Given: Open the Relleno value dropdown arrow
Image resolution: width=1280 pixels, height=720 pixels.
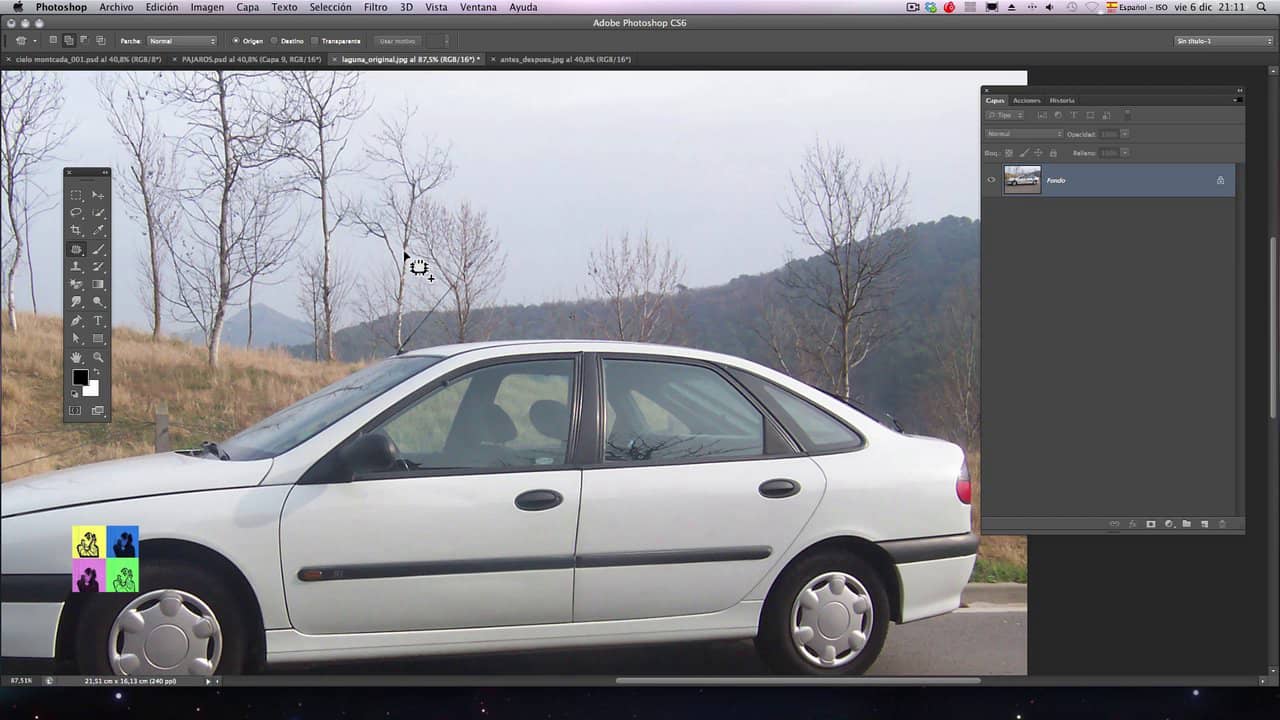Looking at the screenshot, I should (1125, 153).
